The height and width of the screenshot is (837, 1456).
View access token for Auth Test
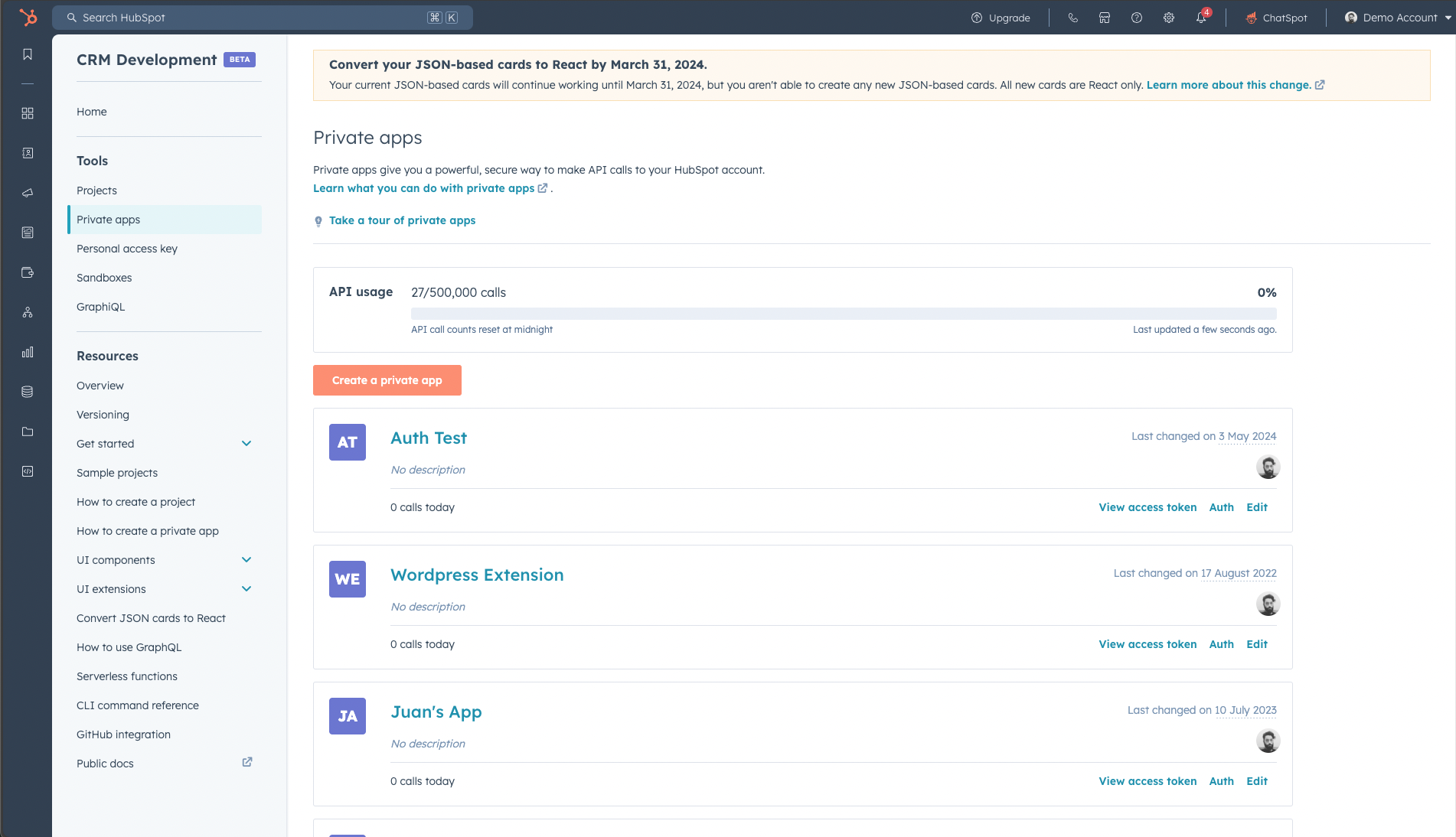click(1147, 507)
